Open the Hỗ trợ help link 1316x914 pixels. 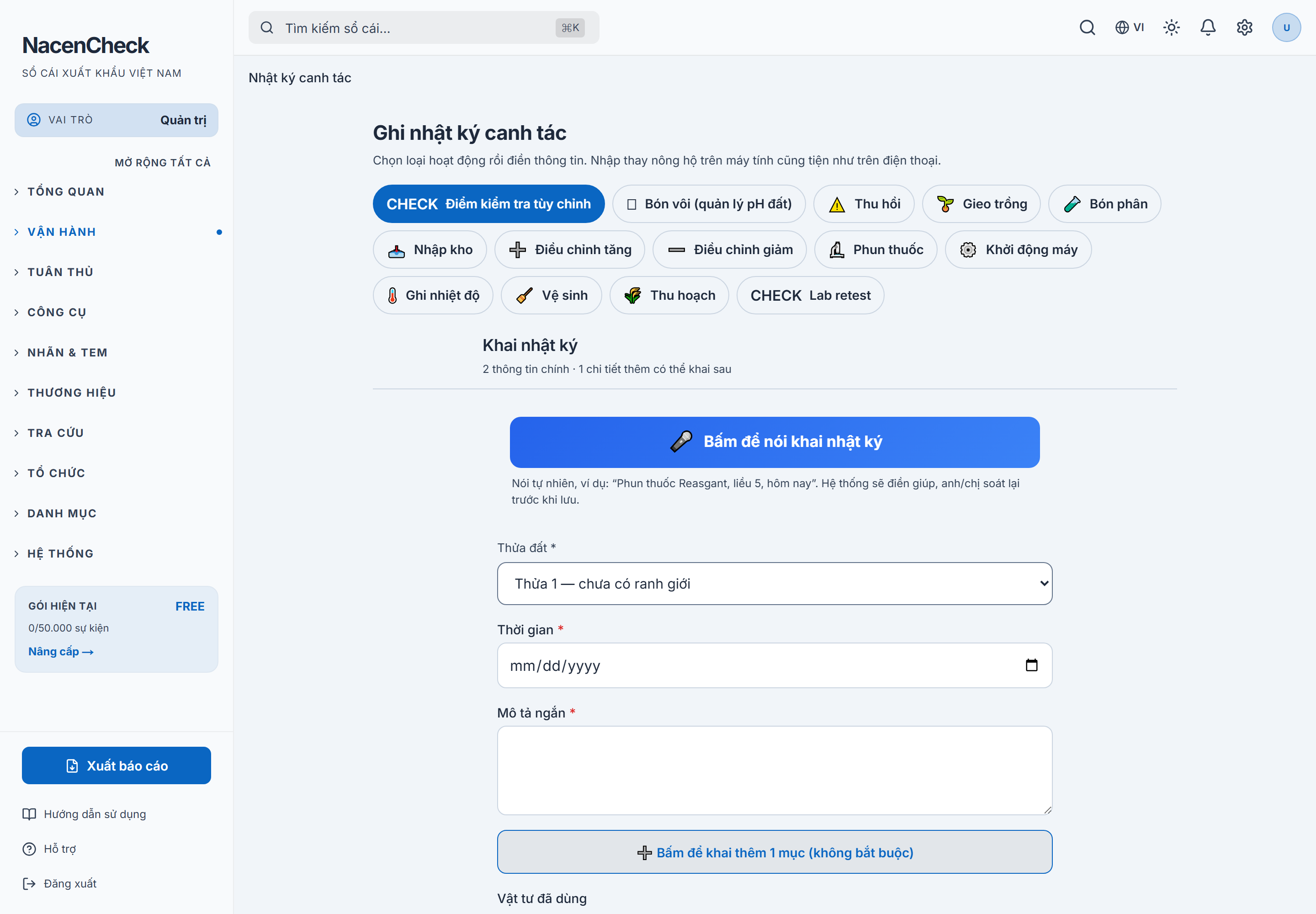tap(49, 849)
